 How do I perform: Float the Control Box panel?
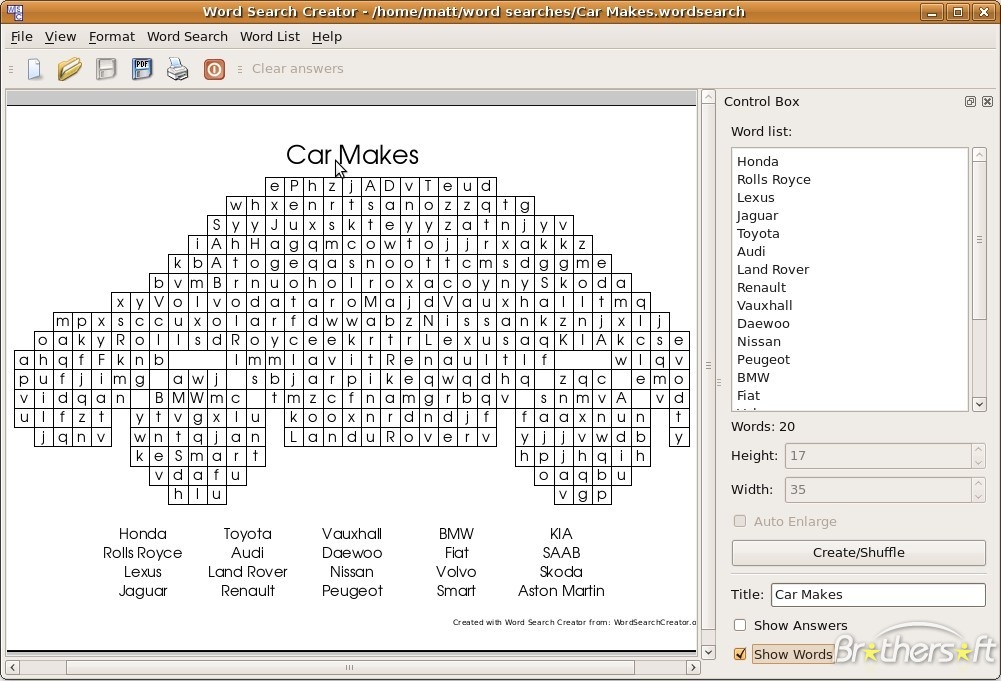click(x=970, y=101)
